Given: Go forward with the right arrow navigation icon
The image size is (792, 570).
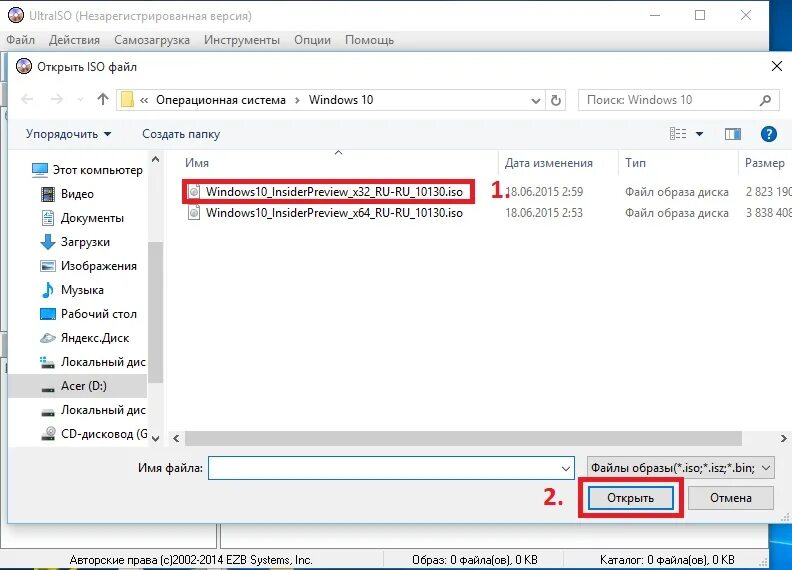Looking at the screenshot, I should click(57, 100).
